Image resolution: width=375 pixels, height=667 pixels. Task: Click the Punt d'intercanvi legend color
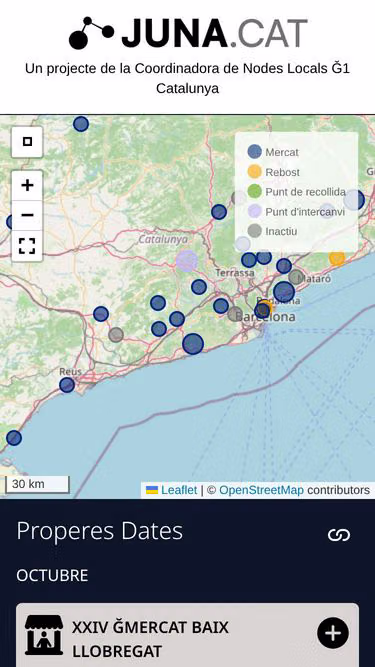pyautogui.click(x=254, y=211)
